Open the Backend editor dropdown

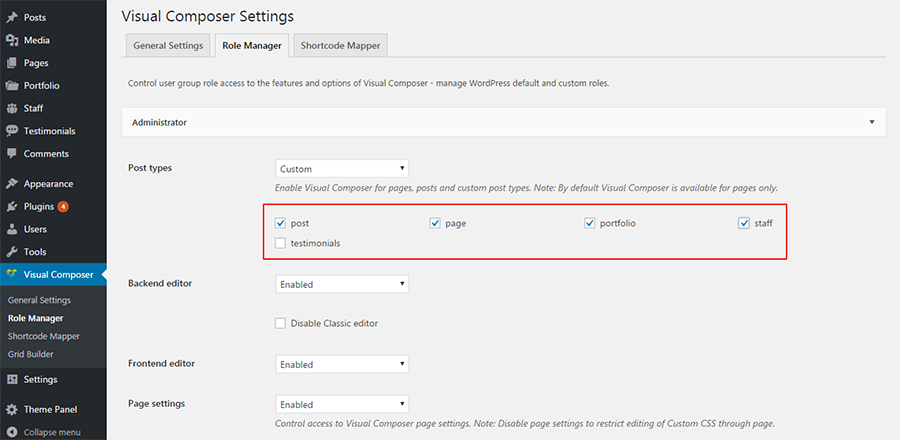click(x=342, y=284)
